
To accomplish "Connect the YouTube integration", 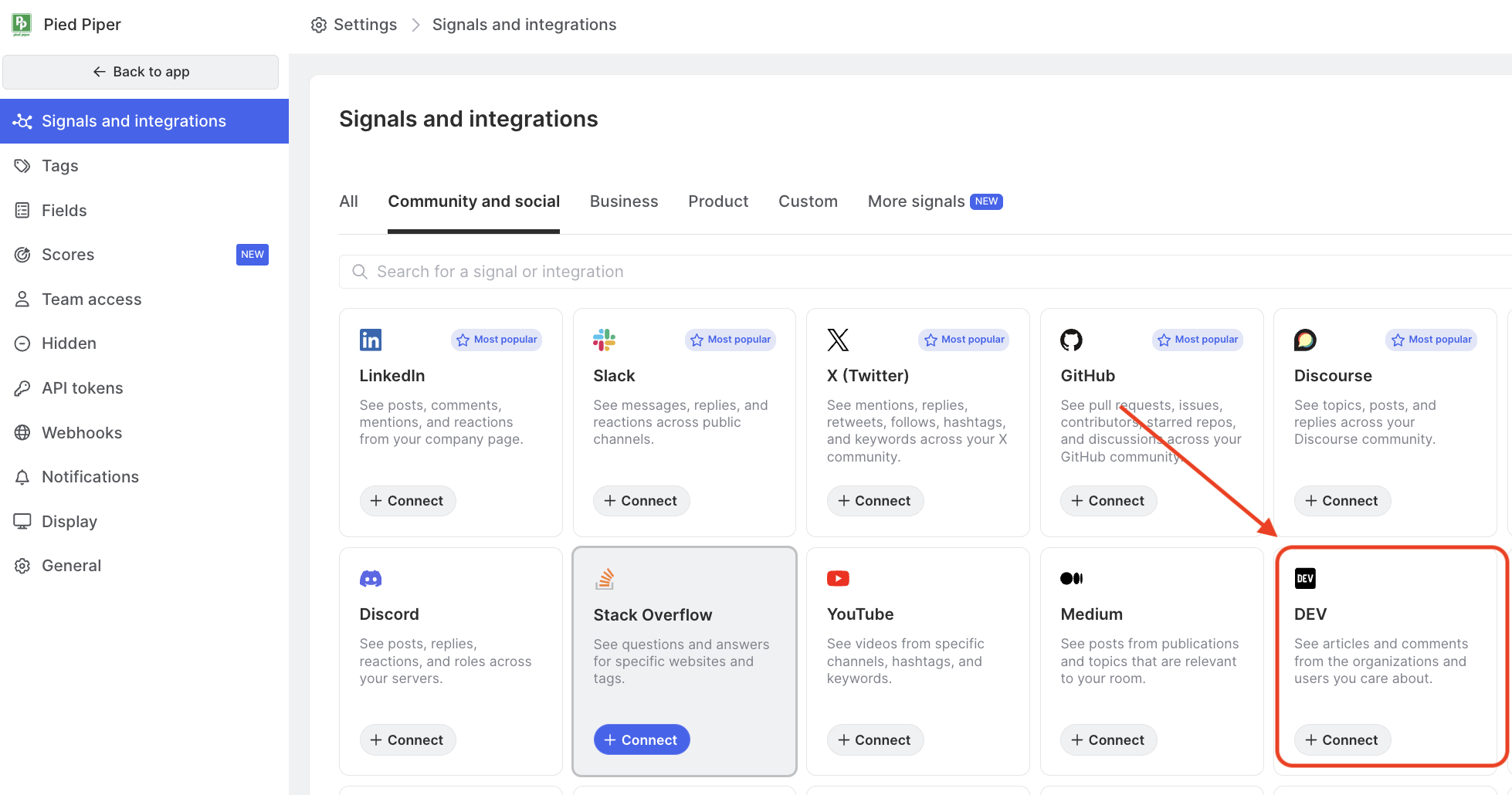I will pos(875,740).
